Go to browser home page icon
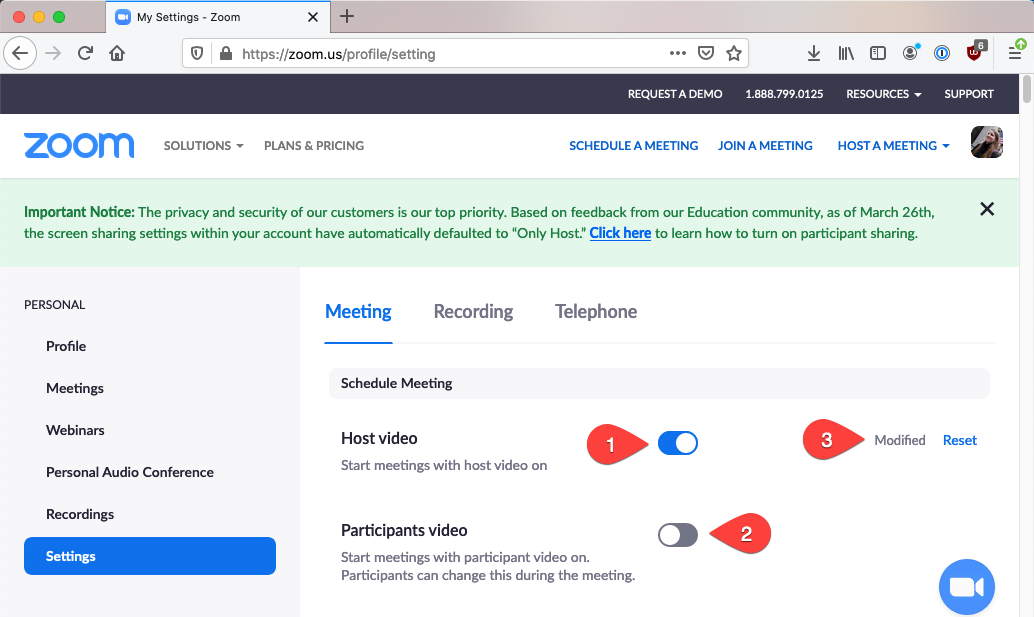Viewport: 1034px width, 617px height. (118, 53)
